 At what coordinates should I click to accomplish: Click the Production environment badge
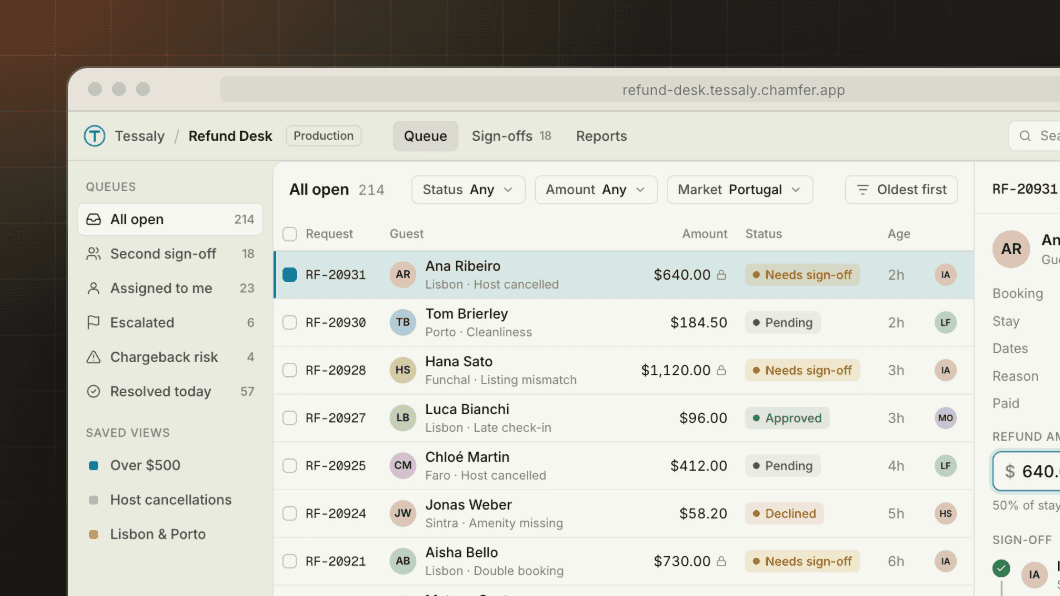324,136
